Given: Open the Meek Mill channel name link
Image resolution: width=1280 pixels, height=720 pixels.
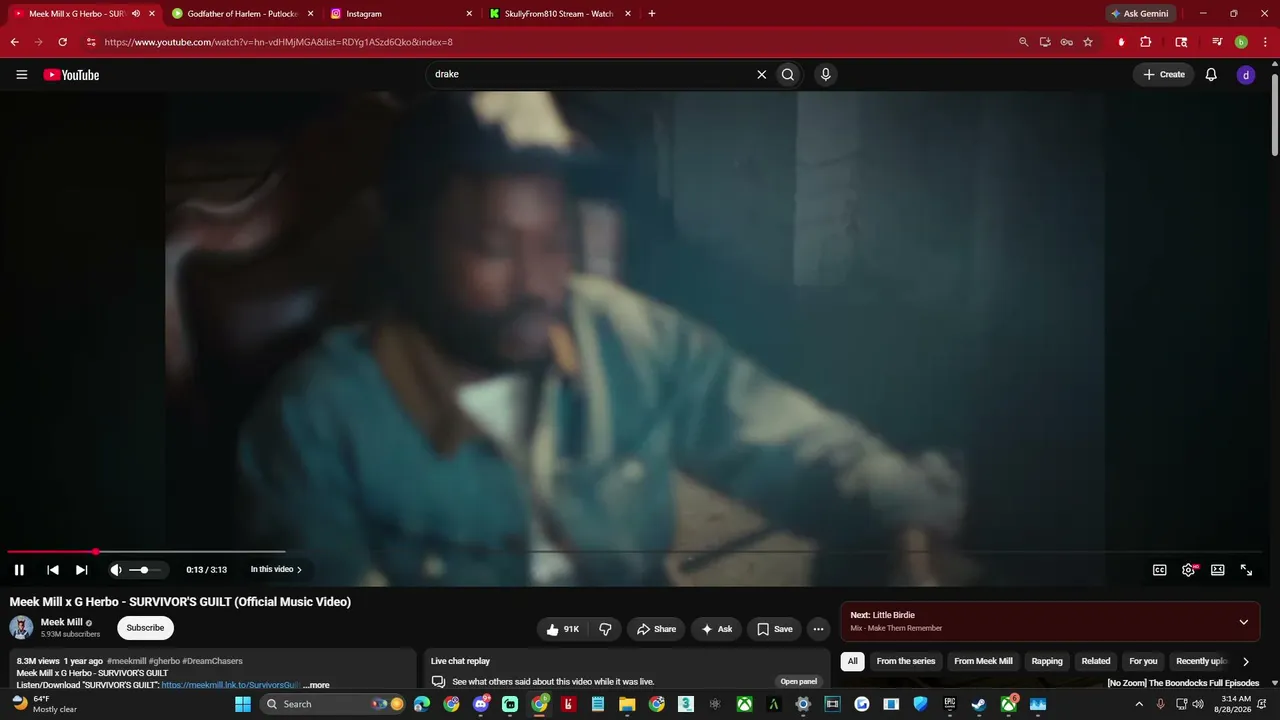Looking at the screenshot, I should [62, 622].
